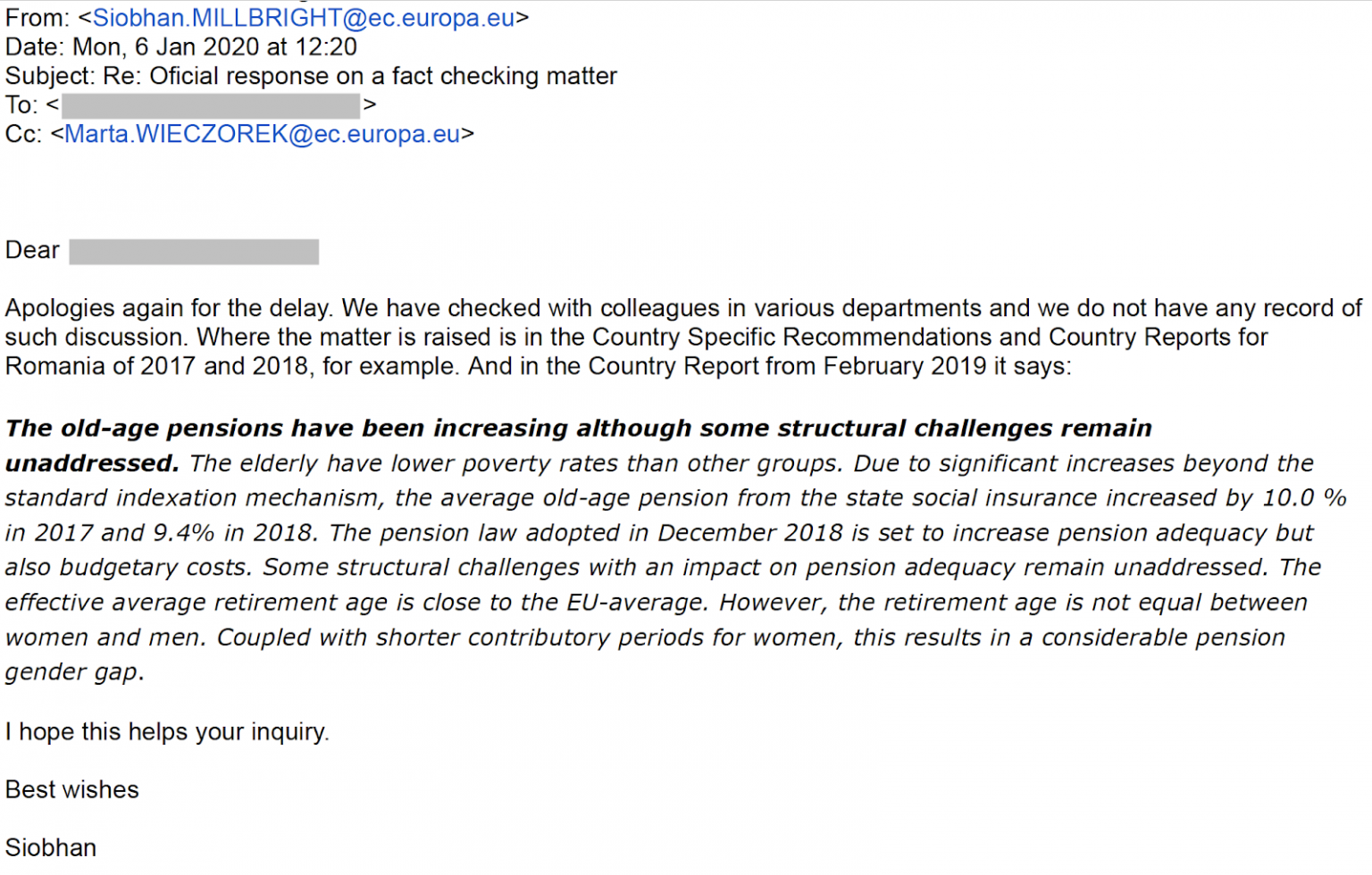
Task: Click 'I hope this helps your inquiry' line
Action: pyautogui.click(x=167, y=732)
